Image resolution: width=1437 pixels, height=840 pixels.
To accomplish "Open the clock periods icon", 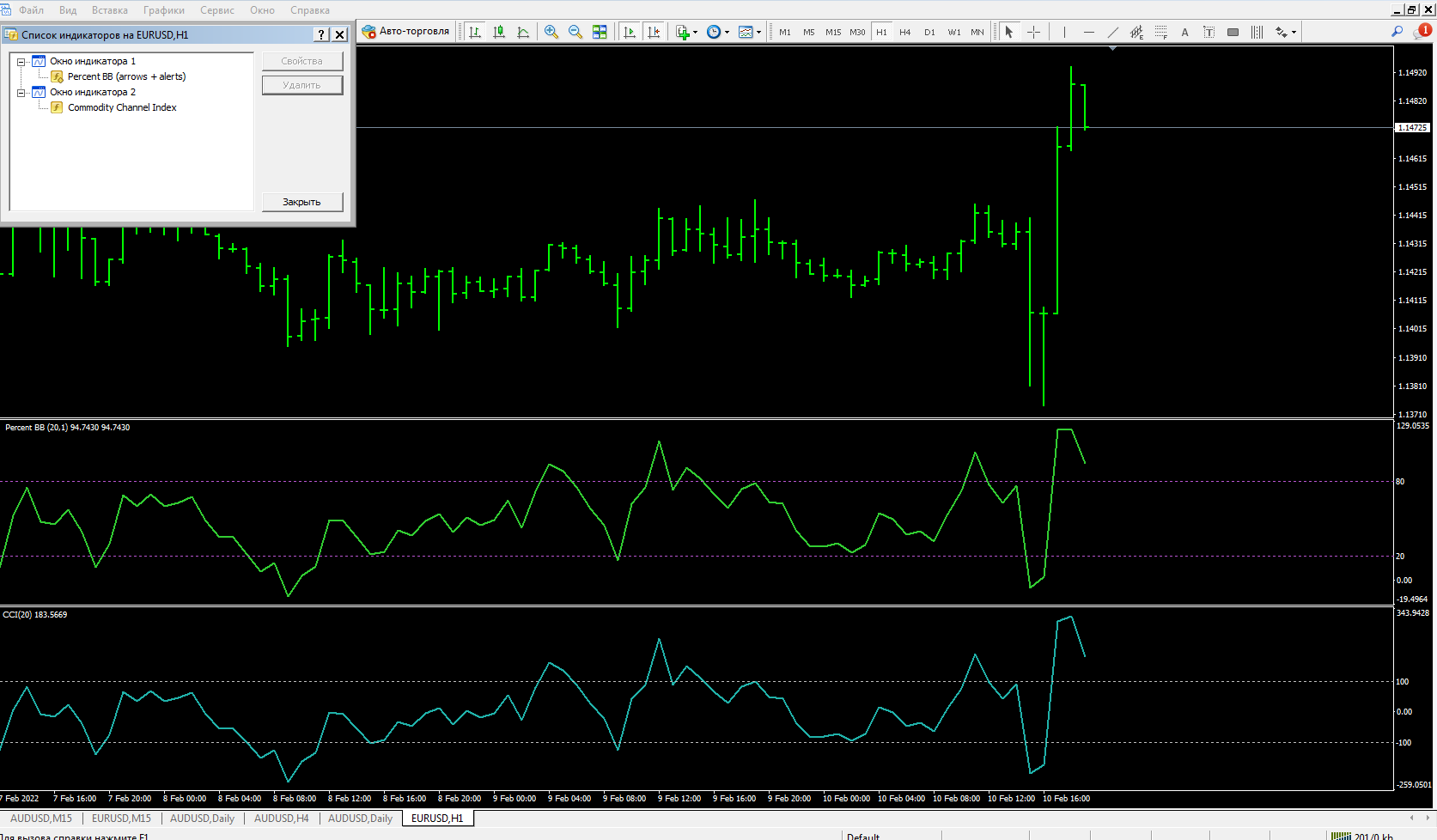I will 714,32.
